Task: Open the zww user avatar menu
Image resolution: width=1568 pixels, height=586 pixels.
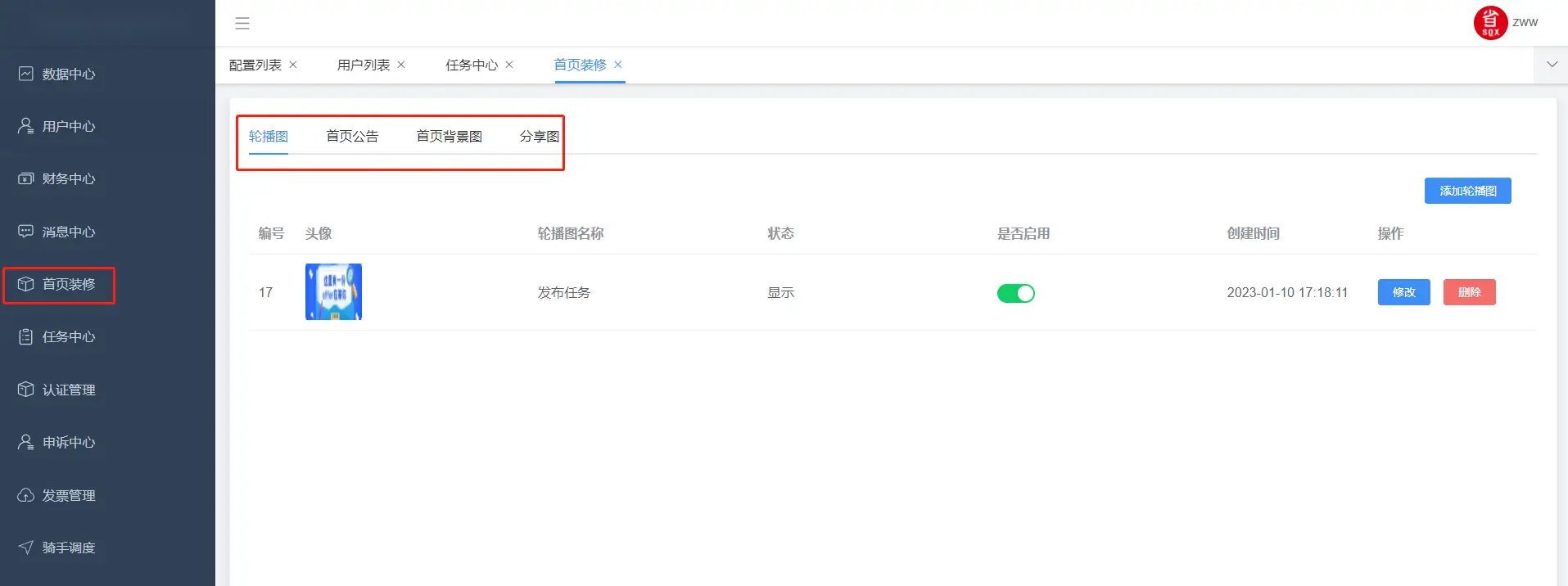Action: pyautogui.click(x=1490, y=23)
